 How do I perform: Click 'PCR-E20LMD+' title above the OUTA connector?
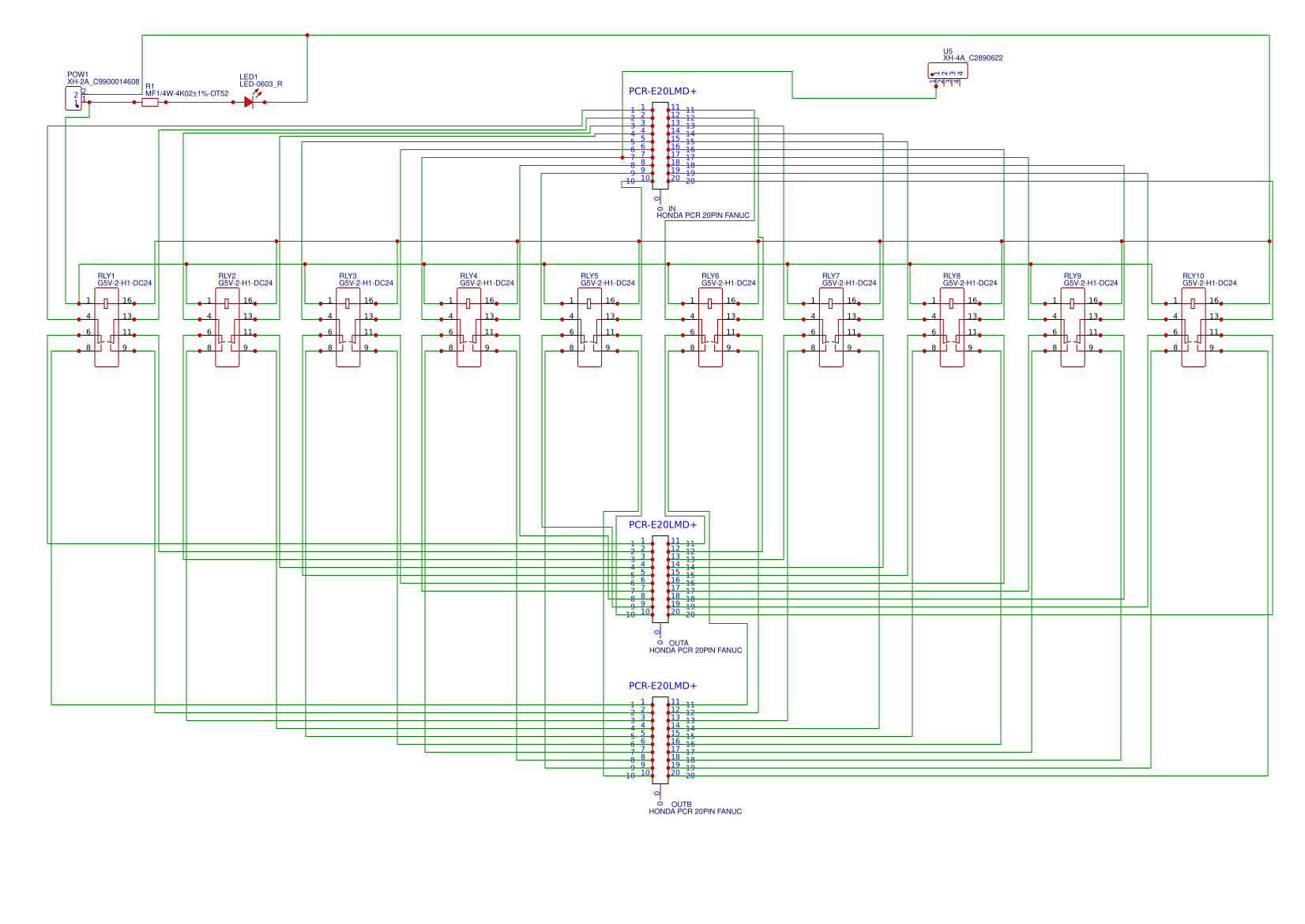coord(663,524)
